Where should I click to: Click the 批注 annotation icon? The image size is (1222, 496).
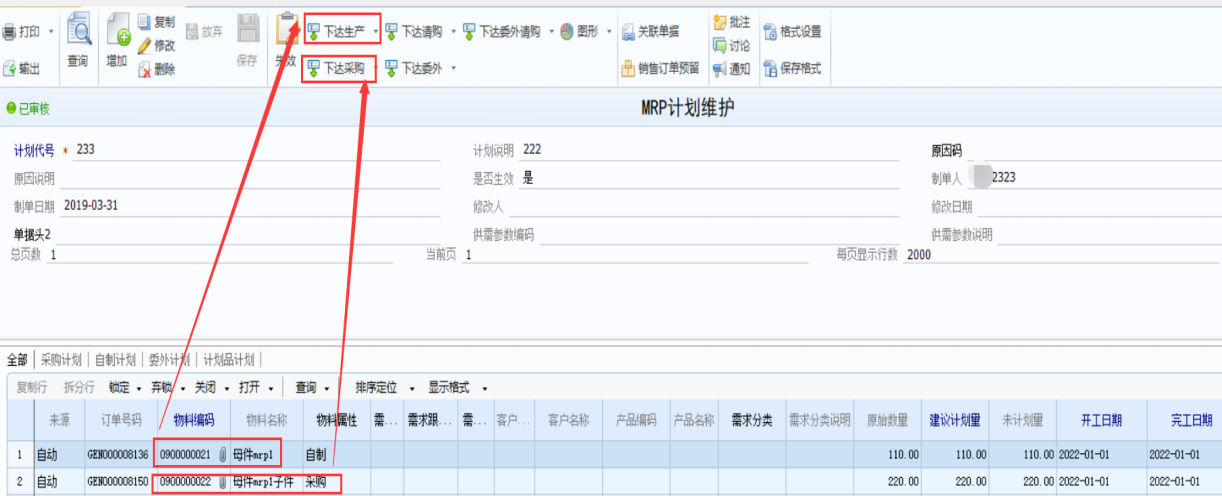click(719, 21)
